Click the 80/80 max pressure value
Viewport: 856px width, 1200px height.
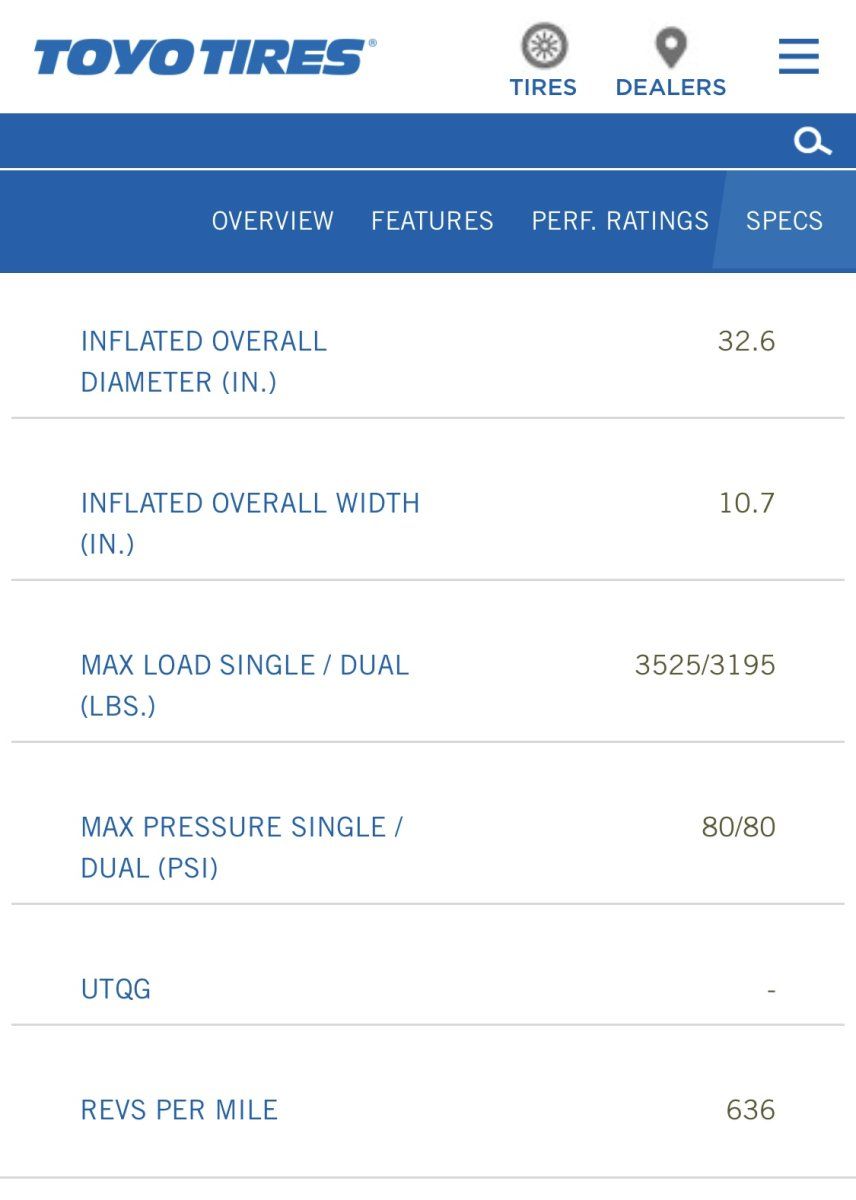pyautogui.click(x=738, y=827)
